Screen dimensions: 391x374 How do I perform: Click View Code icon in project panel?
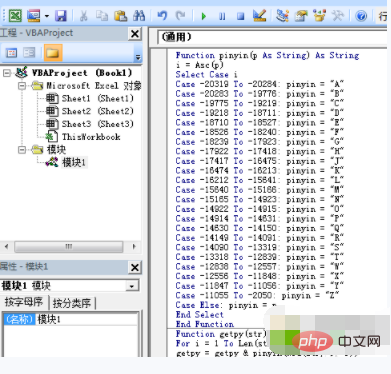12,53
